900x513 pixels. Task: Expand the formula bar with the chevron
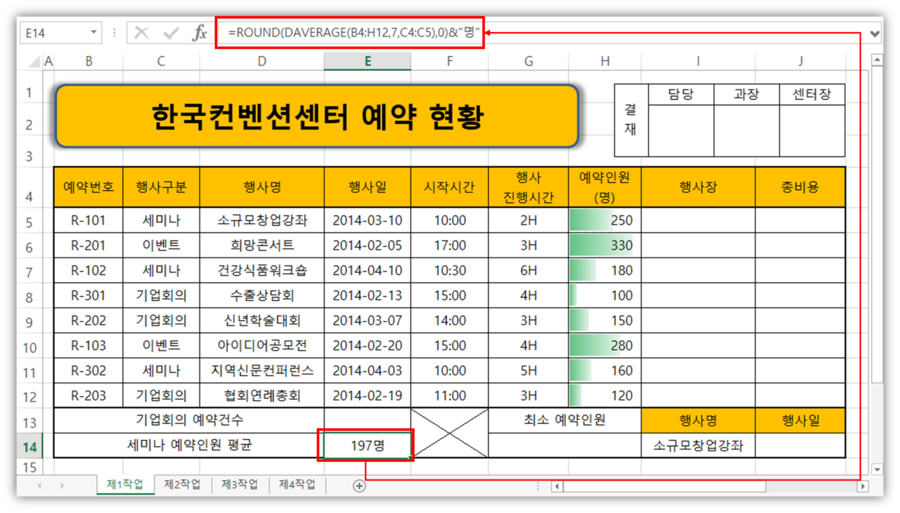[x=876, y=33]
